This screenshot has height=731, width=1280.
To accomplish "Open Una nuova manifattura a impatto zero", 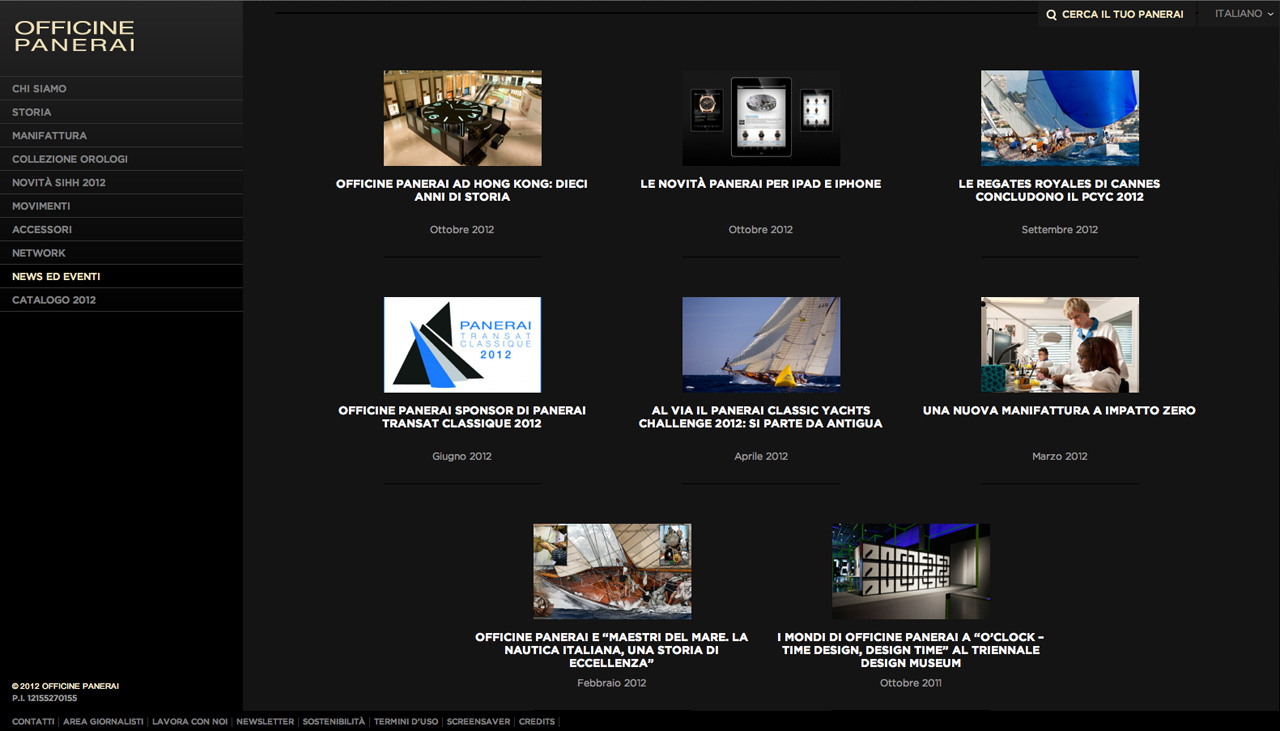I will coord(1060,411).
